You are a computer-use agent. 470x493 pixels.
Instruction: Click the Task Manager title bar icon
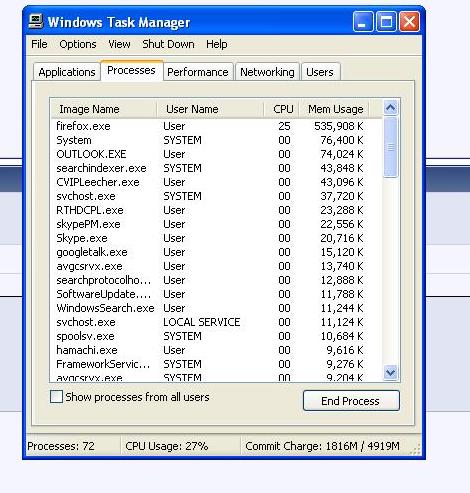[35, 21]
